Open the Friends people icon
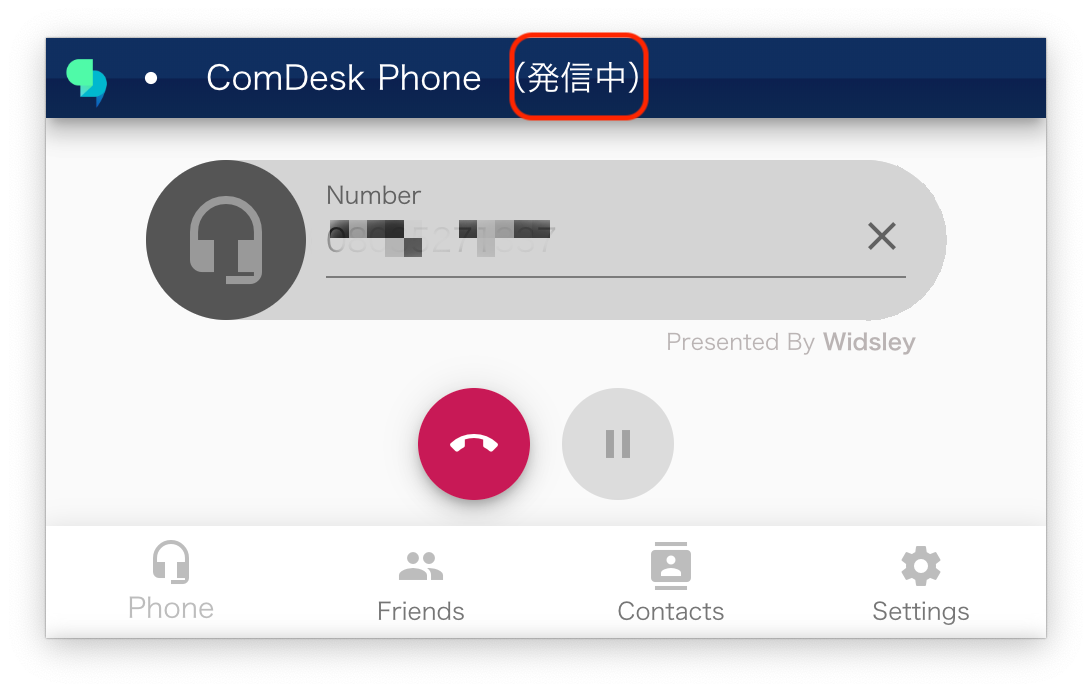This screenshot has width=1092, height=692. click(421, 566)
